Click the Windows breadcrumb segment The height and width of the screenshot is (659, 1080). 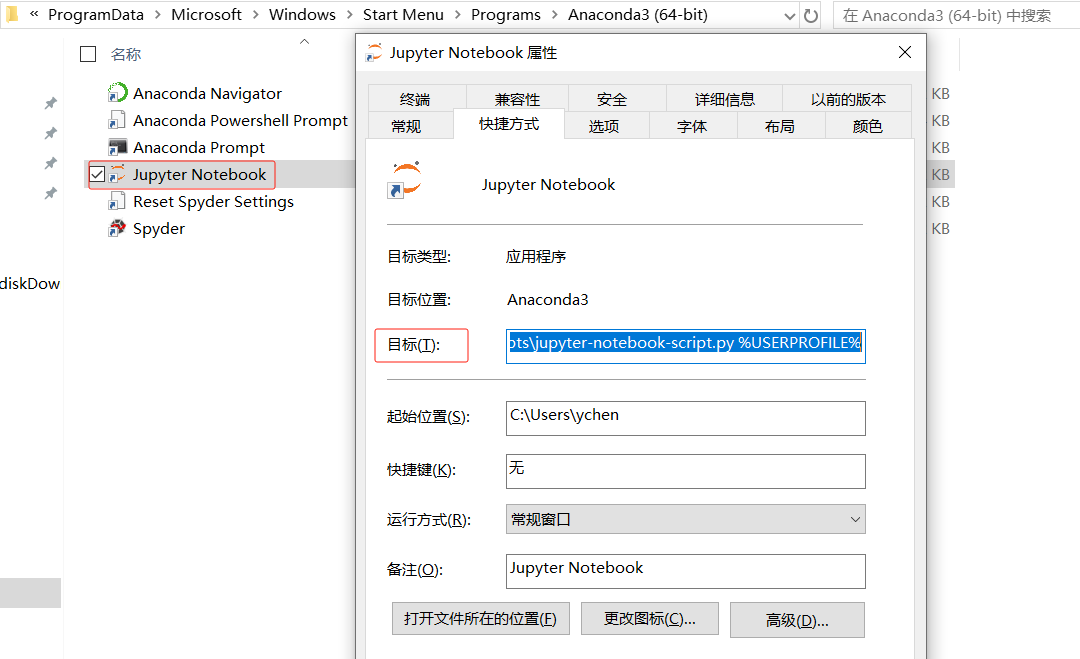click(302, 14)
